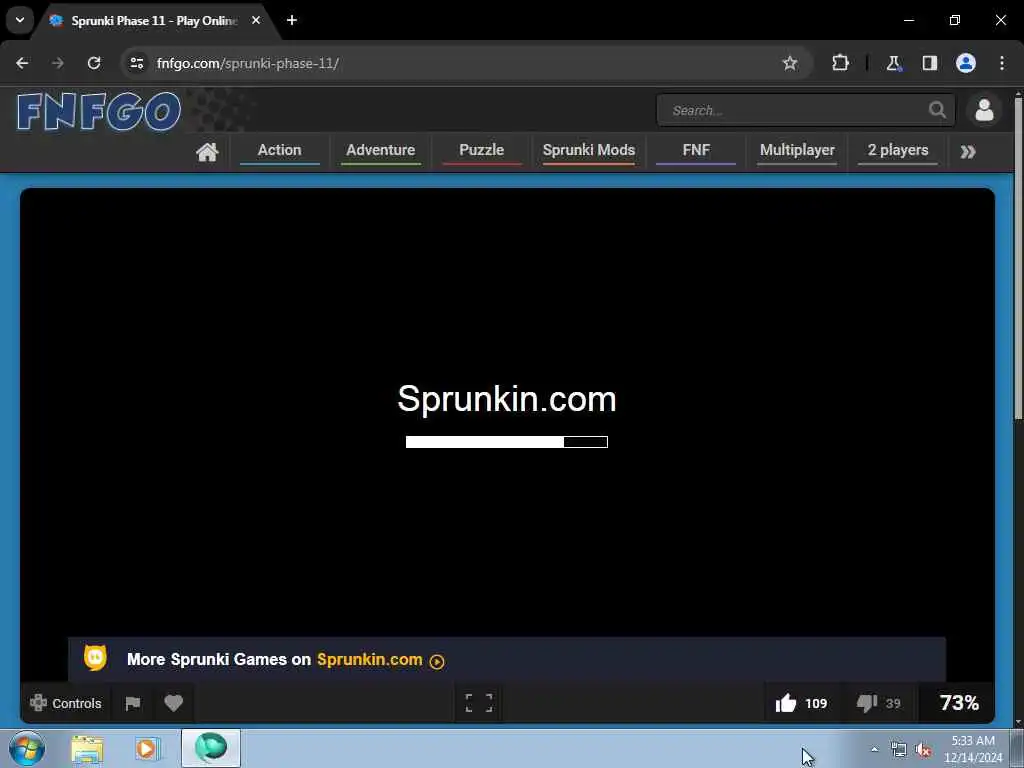Open the Windows Start menu
The image size is (1024, 768).
[27, 748]
